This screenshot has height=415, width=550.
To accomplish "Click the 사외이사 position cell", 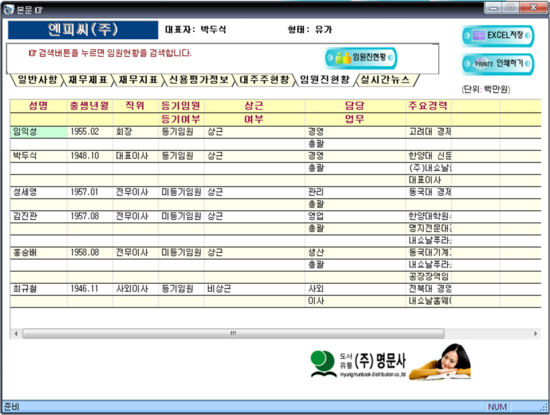I will (x=135, y=289).
